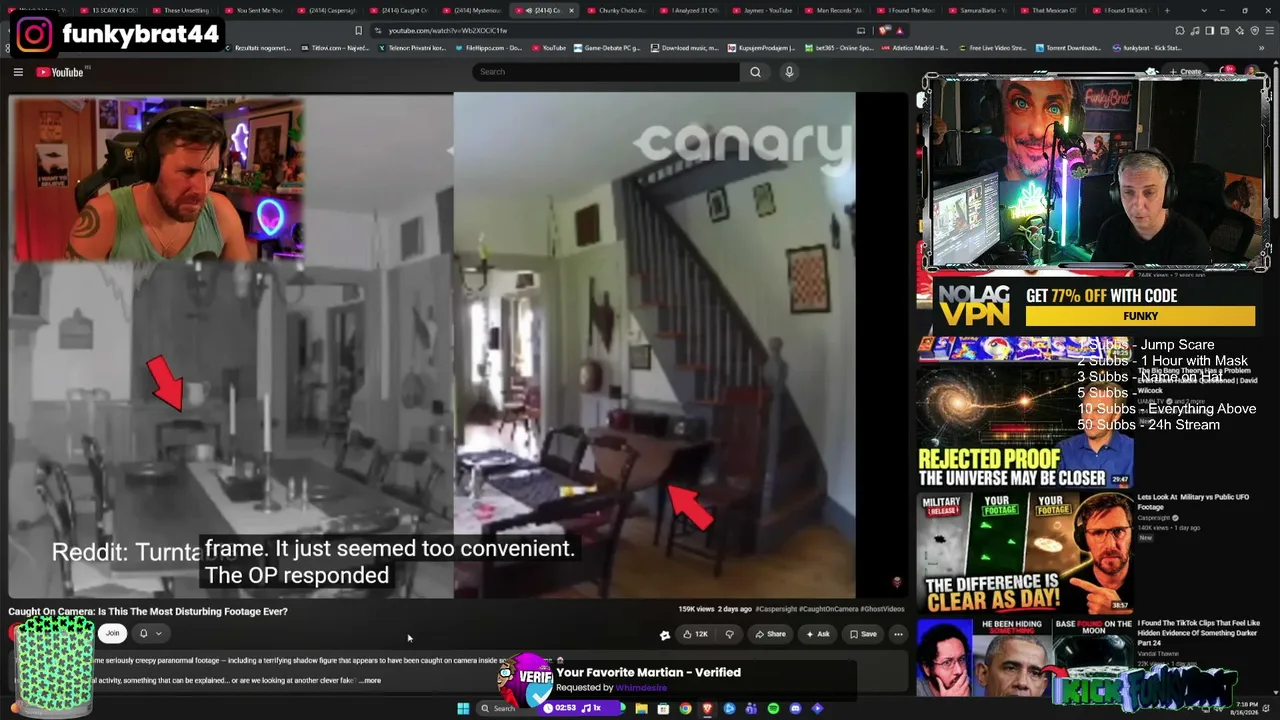The height and width of the screenshot is (720, 1280).
Task: Dislike the video with thumbs down
Action: click(x=729, y=634)
